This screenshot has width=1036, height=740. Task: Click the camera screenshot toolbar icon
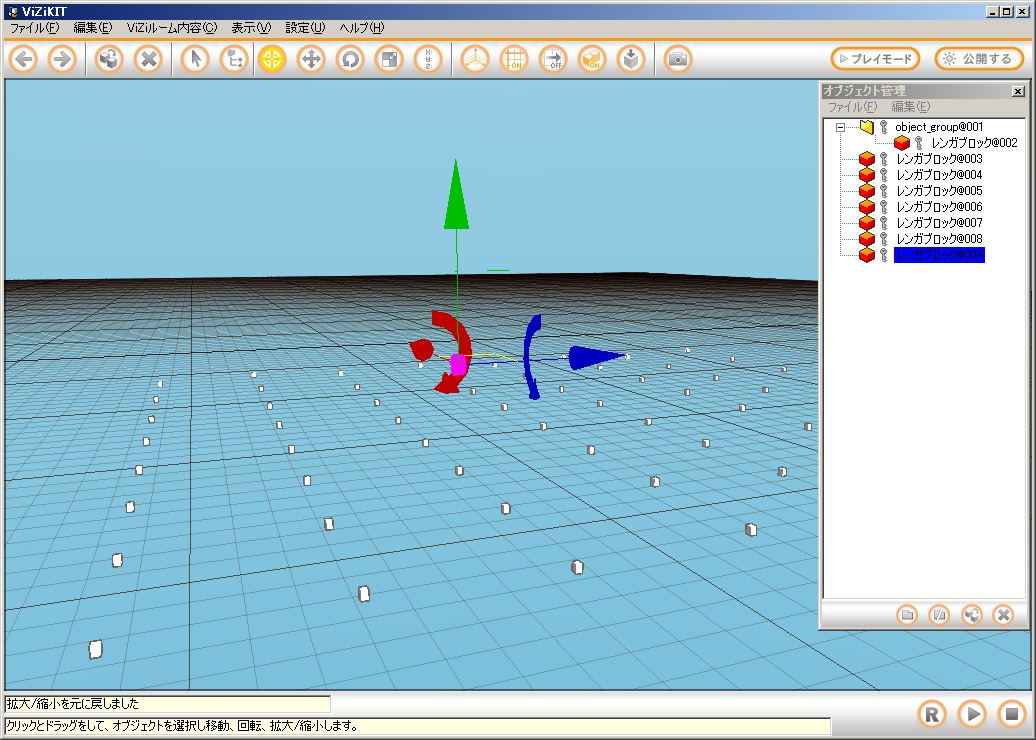coord(678,59)
